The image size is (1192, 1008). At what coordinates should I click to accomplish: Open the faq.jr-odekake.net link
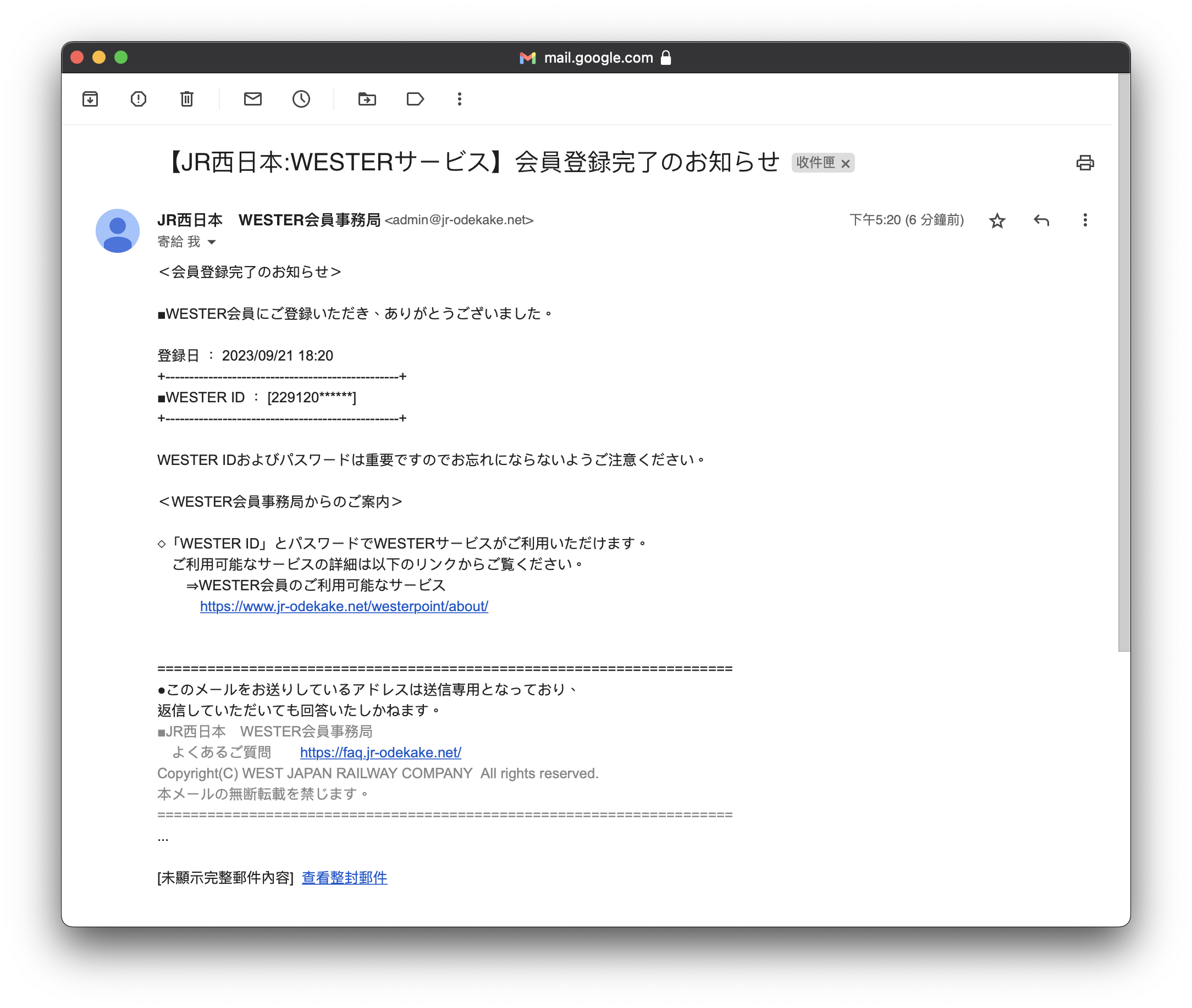tap(380, 752)
